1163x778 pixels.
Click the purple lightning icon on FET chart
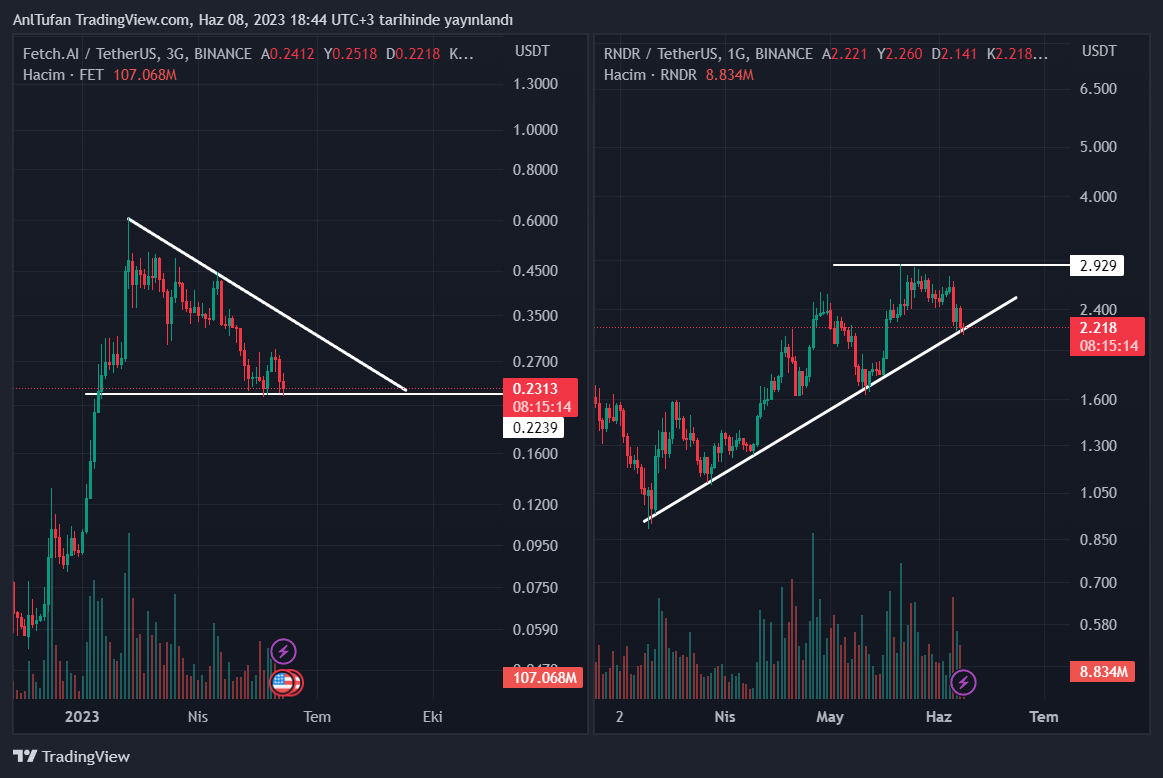tap(283, 652)
